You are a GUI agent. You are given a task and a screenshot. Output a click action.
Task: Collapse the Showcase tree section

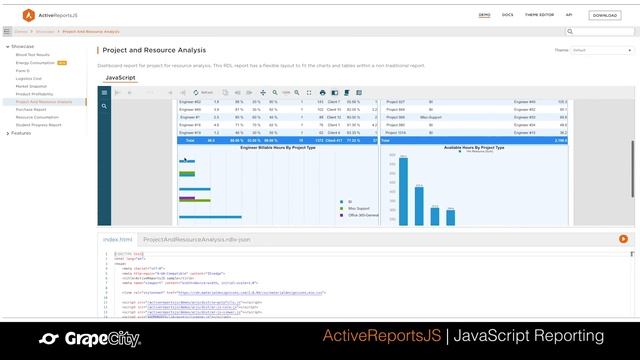(7, 47)
